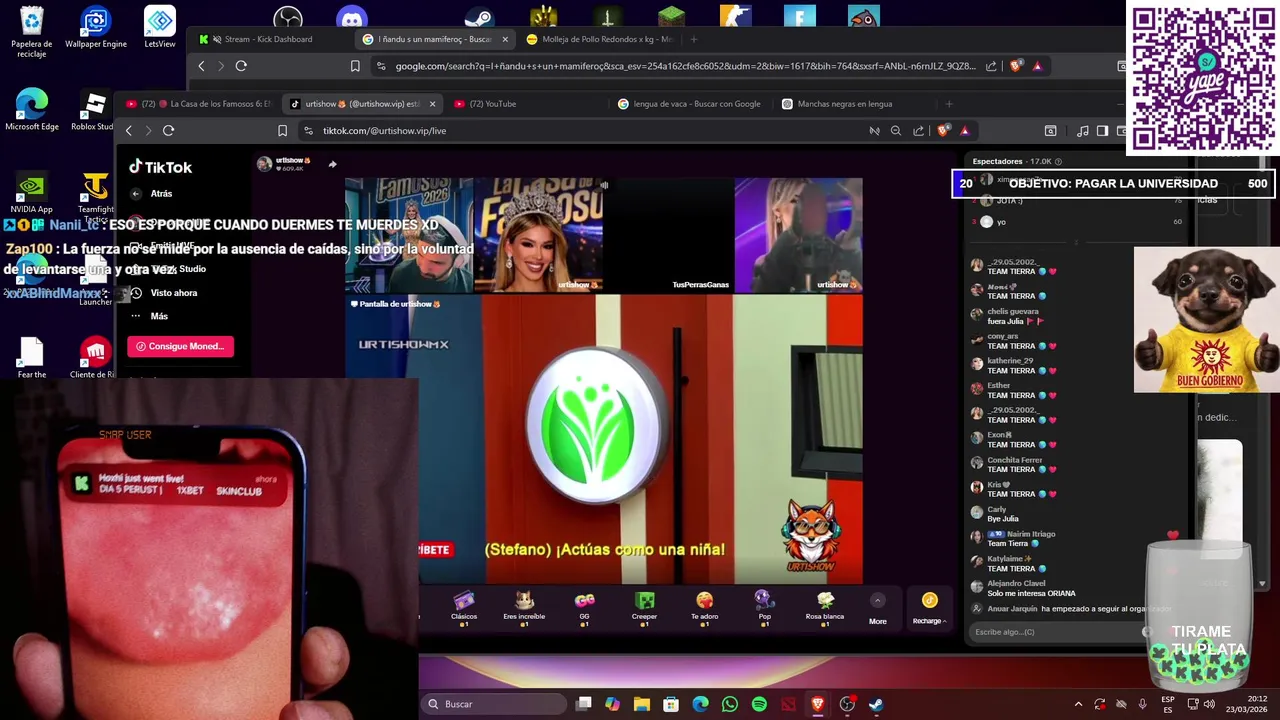Open Brave Shields in the TikTok window
The height and width of the screenshot is (720, 1280).
[943, 130]
